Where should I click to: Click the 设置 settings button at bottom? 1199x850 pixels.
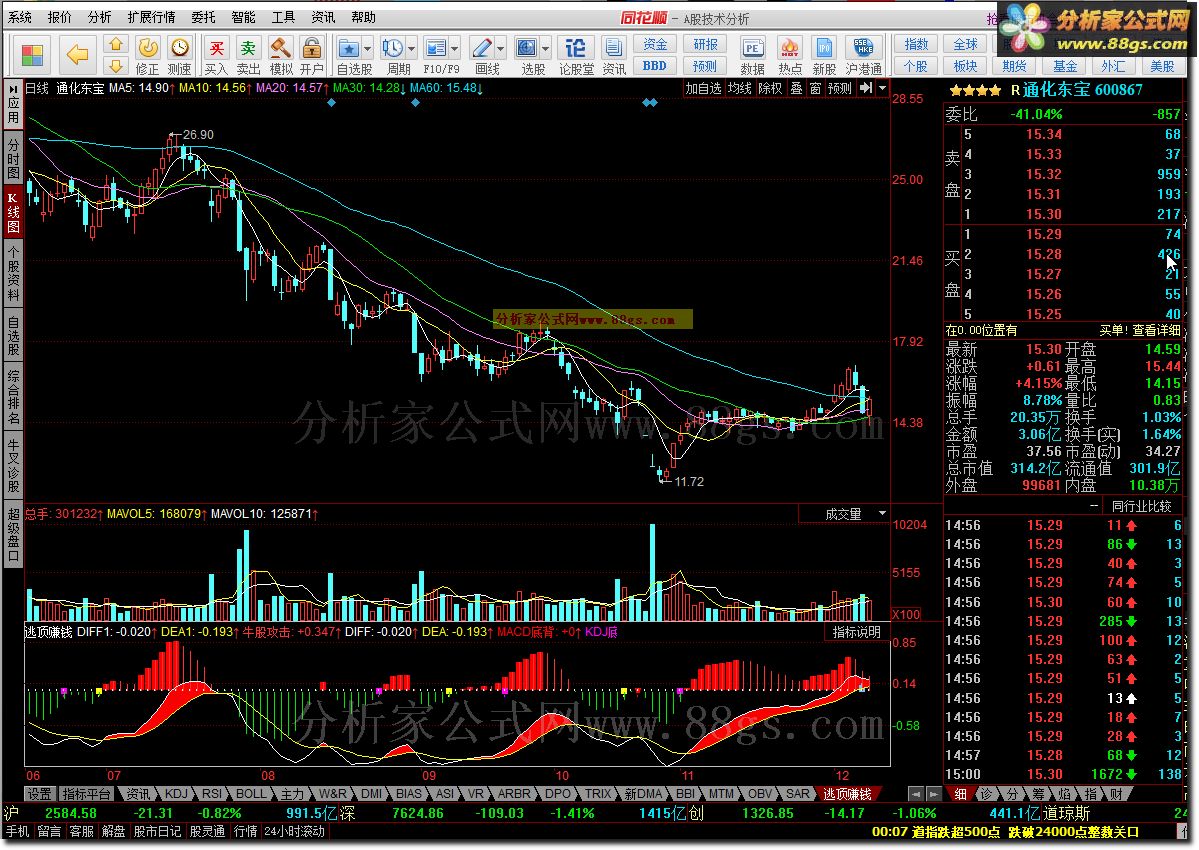click(x=40, y=793)
